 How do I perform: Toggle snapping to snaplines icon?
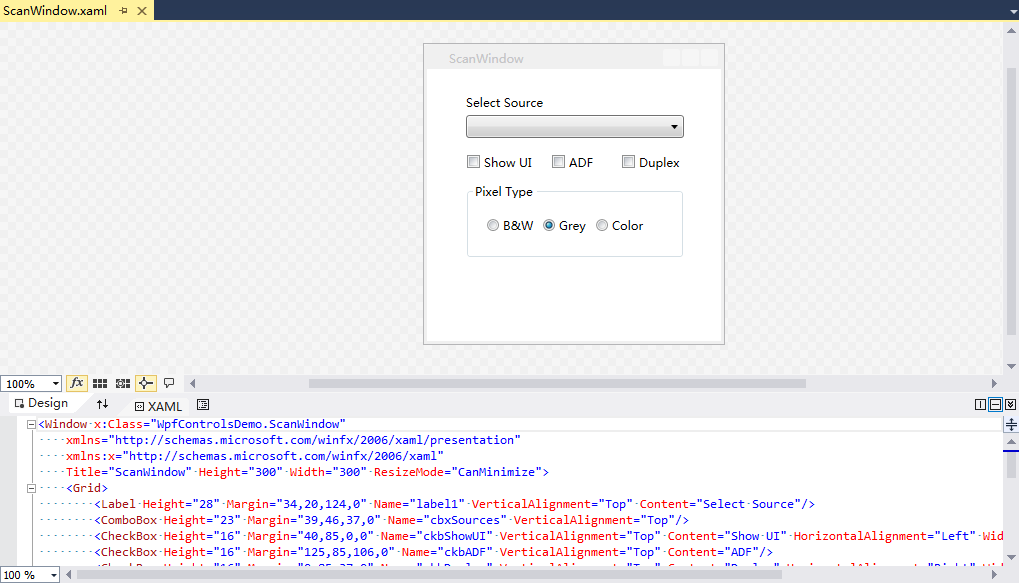click(146, 383)
